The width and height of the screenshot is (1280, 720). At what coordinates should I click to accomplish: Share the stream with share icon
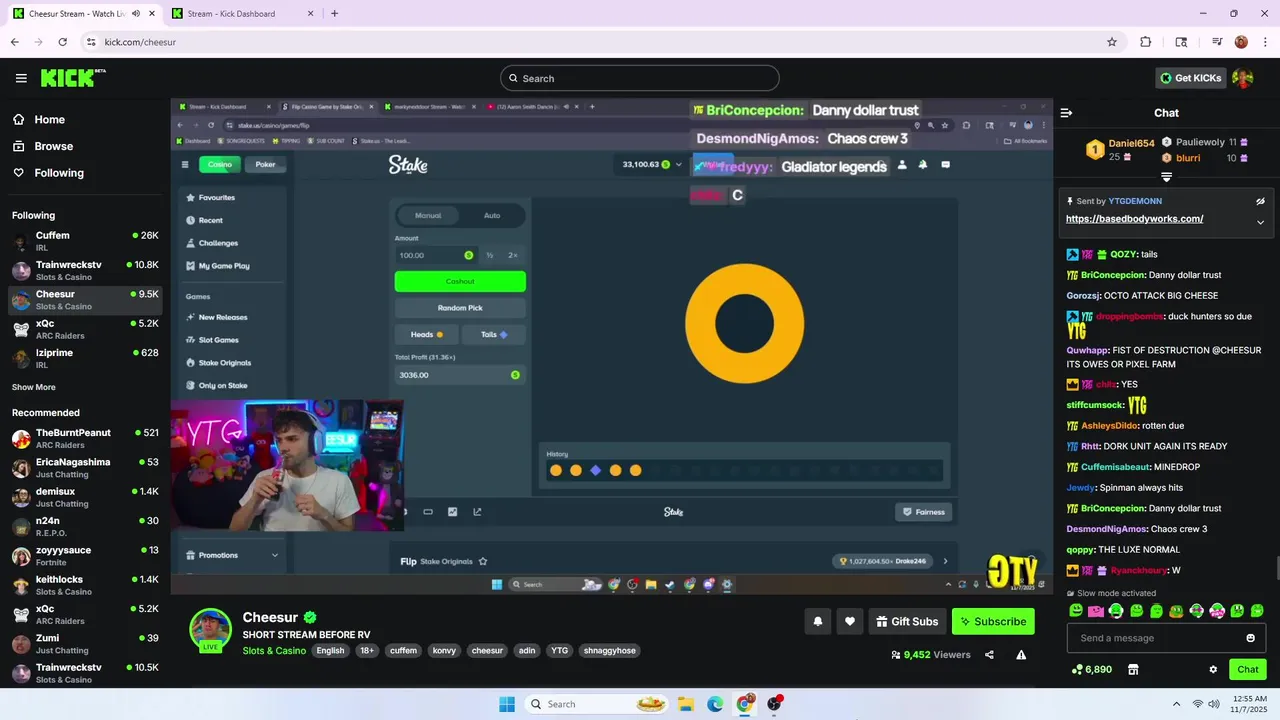[989, 655]
